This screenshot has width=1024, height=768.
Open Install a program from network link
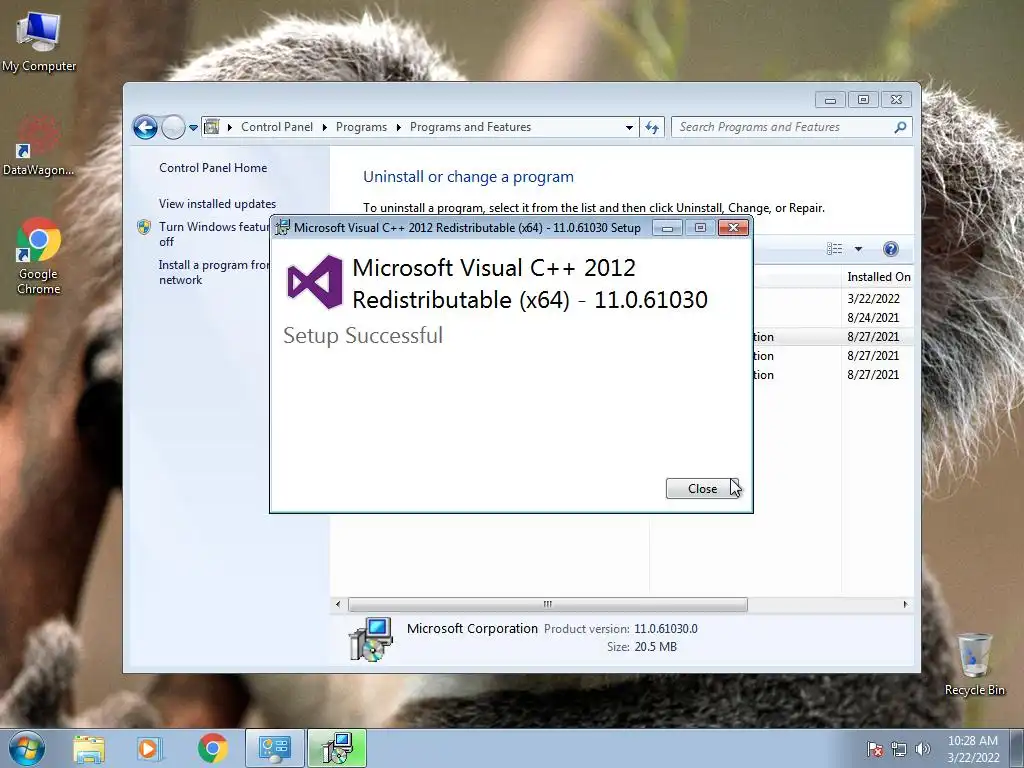tap(214, 272)
